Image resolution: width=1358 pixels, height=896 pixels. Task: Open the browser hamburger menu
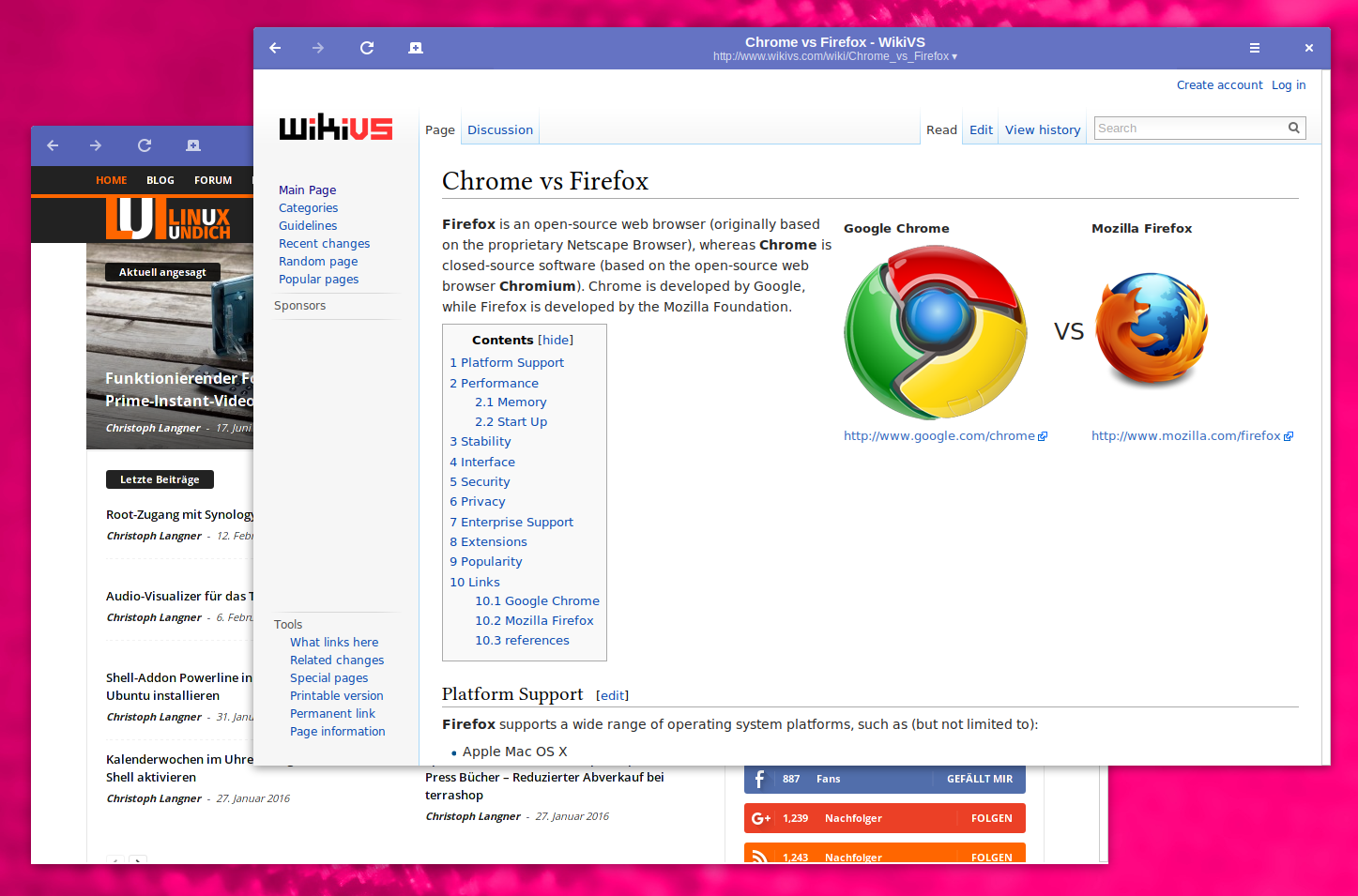tap(1254, 48)
